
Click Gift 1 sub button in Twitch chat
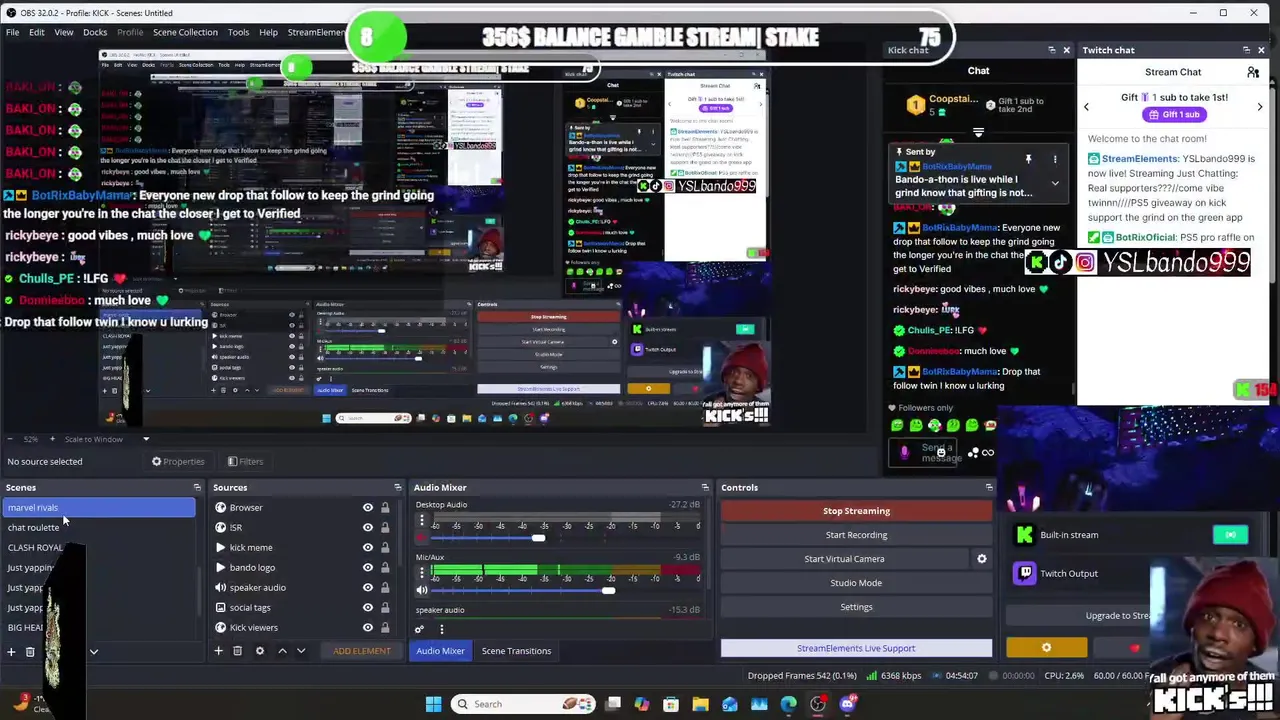point(1173,115)
